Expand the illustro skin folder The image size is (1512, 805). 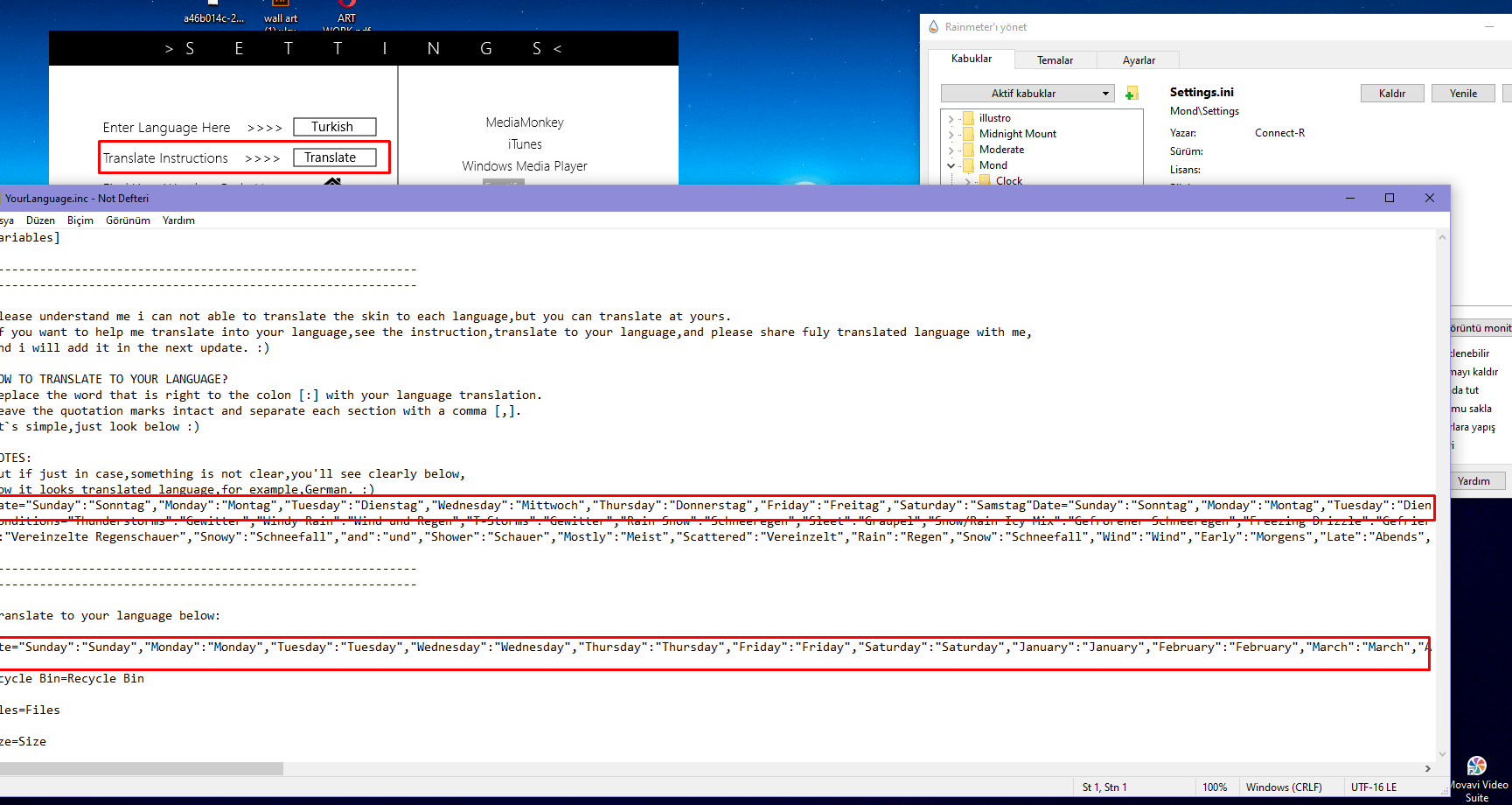pyautogui.click(x=951, y=118)
